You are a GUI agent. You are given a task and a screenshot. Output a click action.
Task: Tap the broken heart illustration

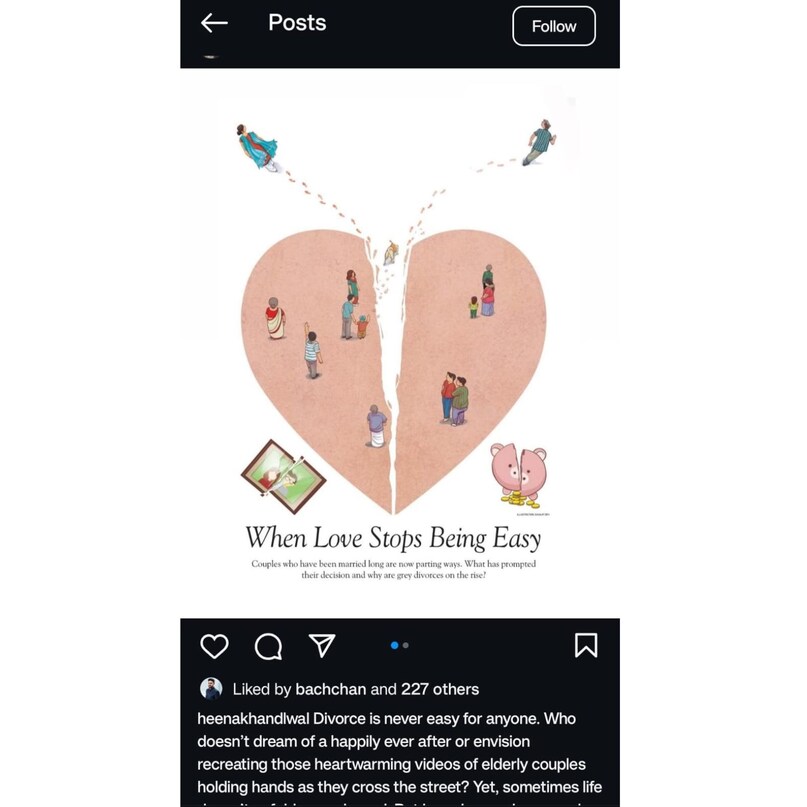394,371
